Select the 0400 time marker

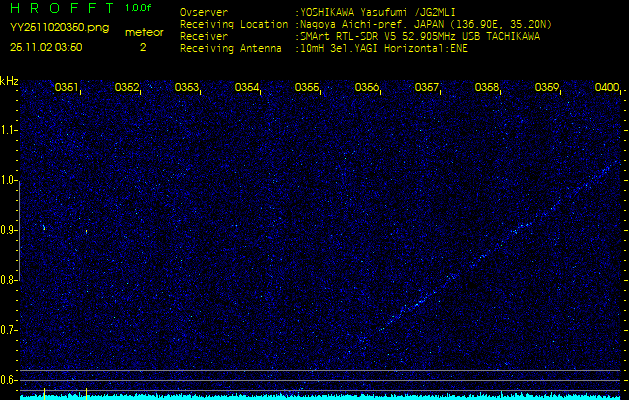coord(606,88)
